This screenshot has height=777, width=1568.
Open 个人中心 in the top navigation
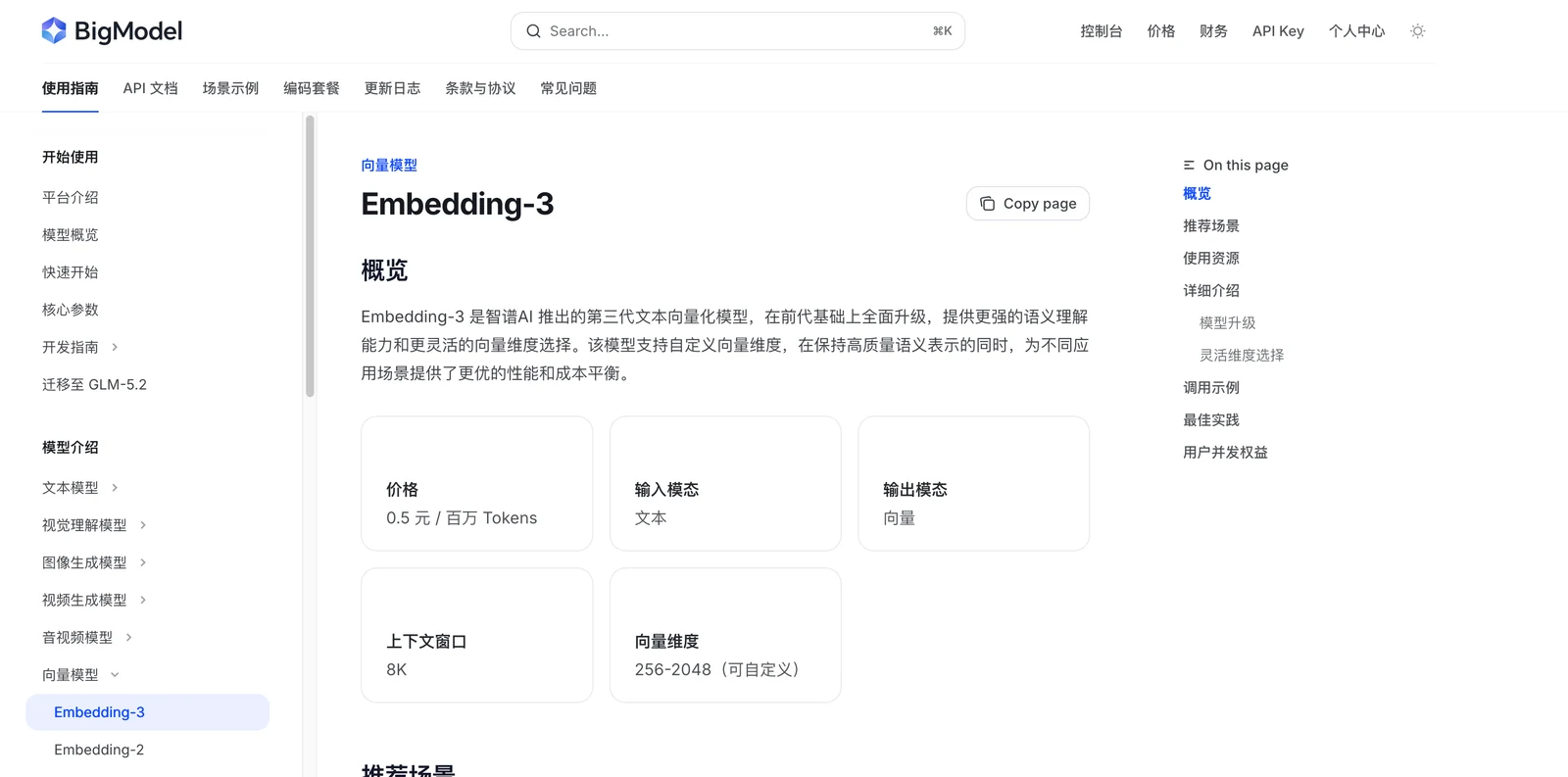coord(1356,31)
